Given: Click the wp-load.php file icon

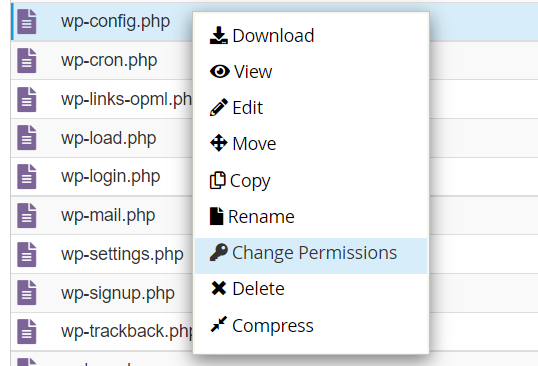Looking at the screenshot, I should pos(27,138).
